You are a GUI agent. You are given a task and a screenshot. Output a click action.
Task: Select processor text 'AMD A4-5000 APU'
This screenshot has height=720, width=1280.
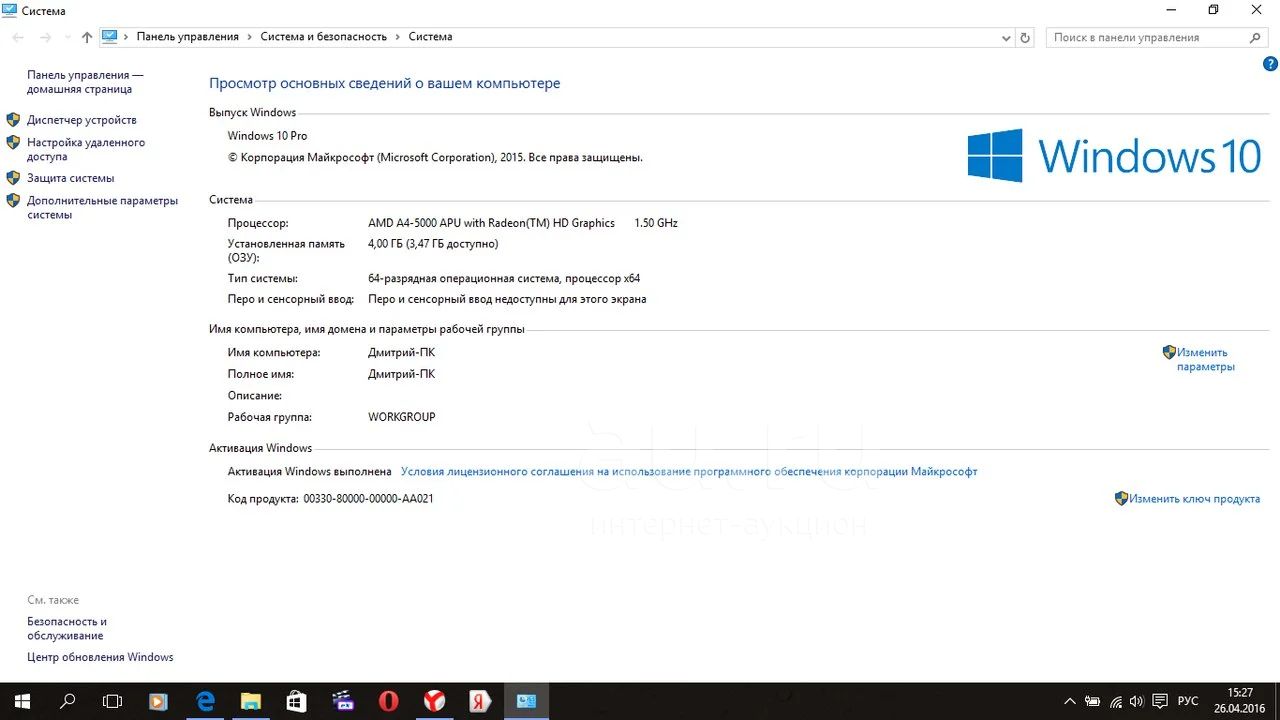tap(414, 223)
